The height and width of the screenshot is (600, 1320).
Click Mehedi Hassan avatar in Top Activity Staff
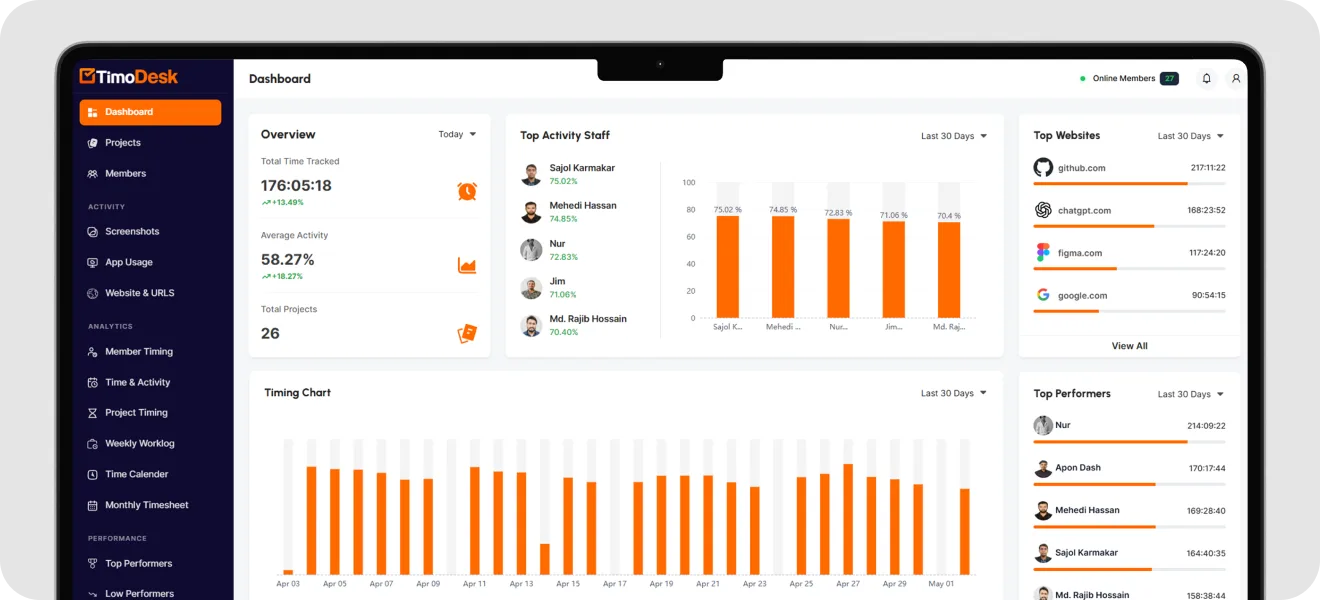pos(531,213)
